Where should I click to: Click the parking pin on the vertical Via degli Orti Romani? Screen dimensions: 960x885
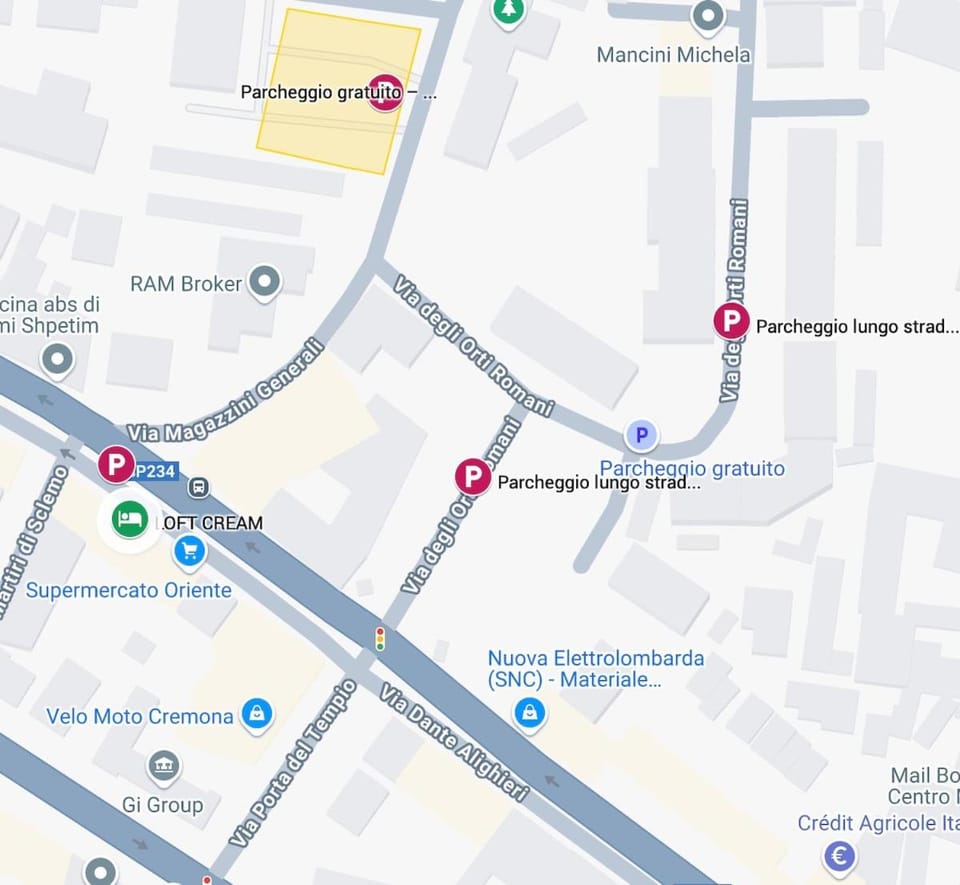[732, 320]
